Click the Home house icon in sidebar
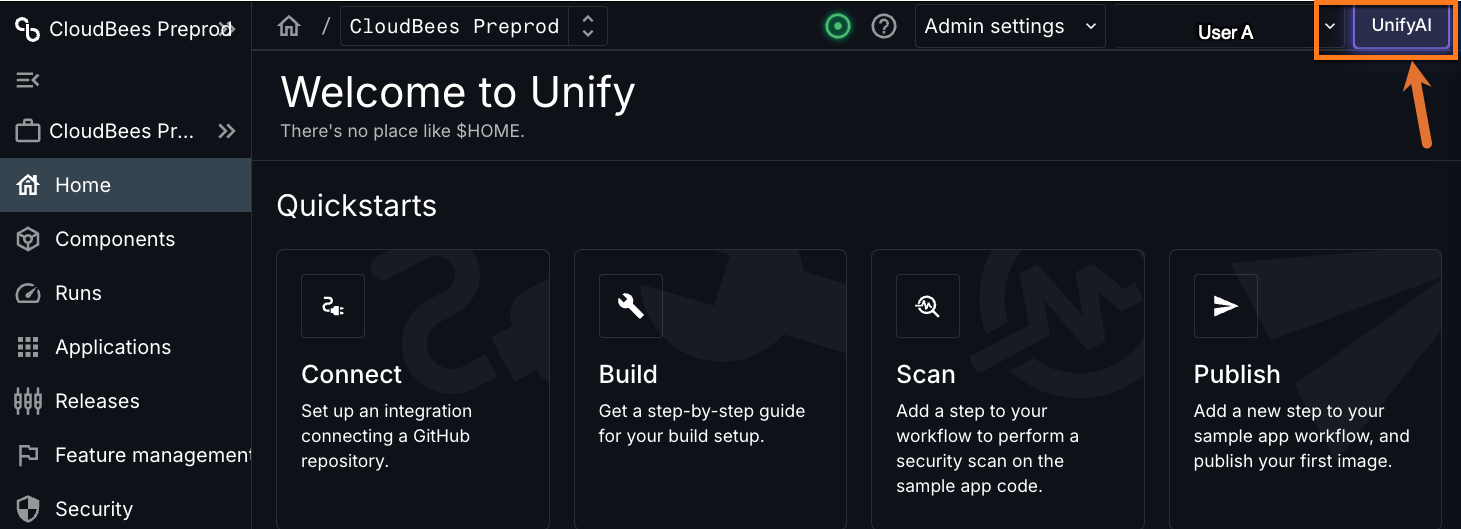The height and width of the screenshot is (529, 1461). (x=28, y=185)
